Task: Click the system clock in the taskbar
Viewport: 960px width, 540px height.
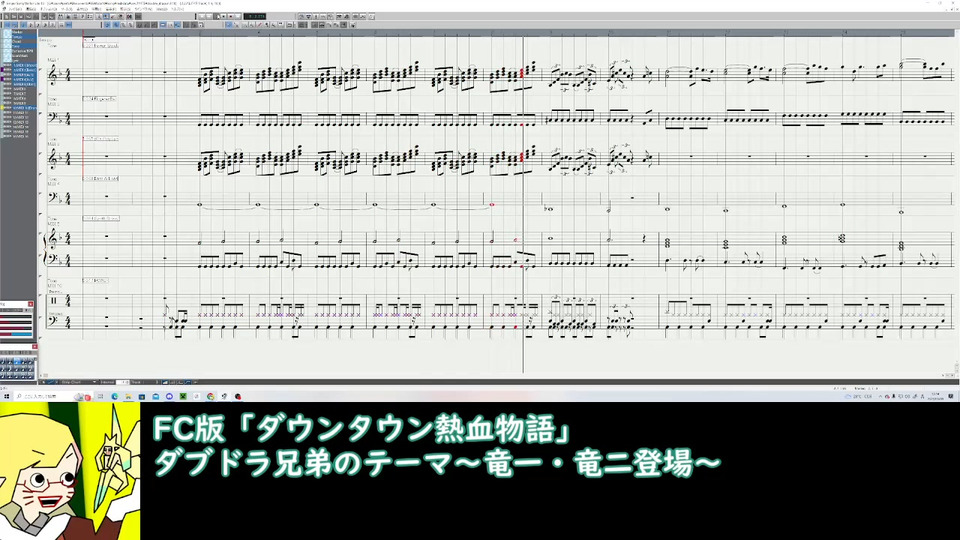Action: pyautogui.click(x=935, y=396)
